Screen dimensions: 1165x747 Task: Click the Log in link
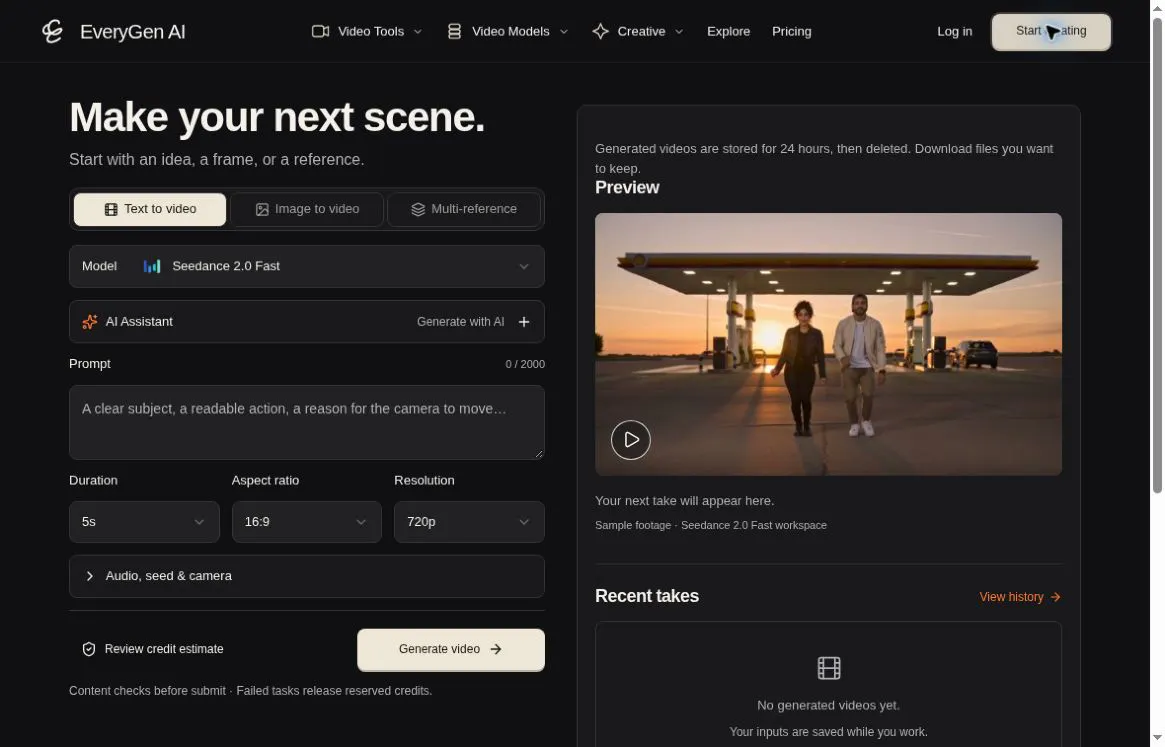coord(954,31)
